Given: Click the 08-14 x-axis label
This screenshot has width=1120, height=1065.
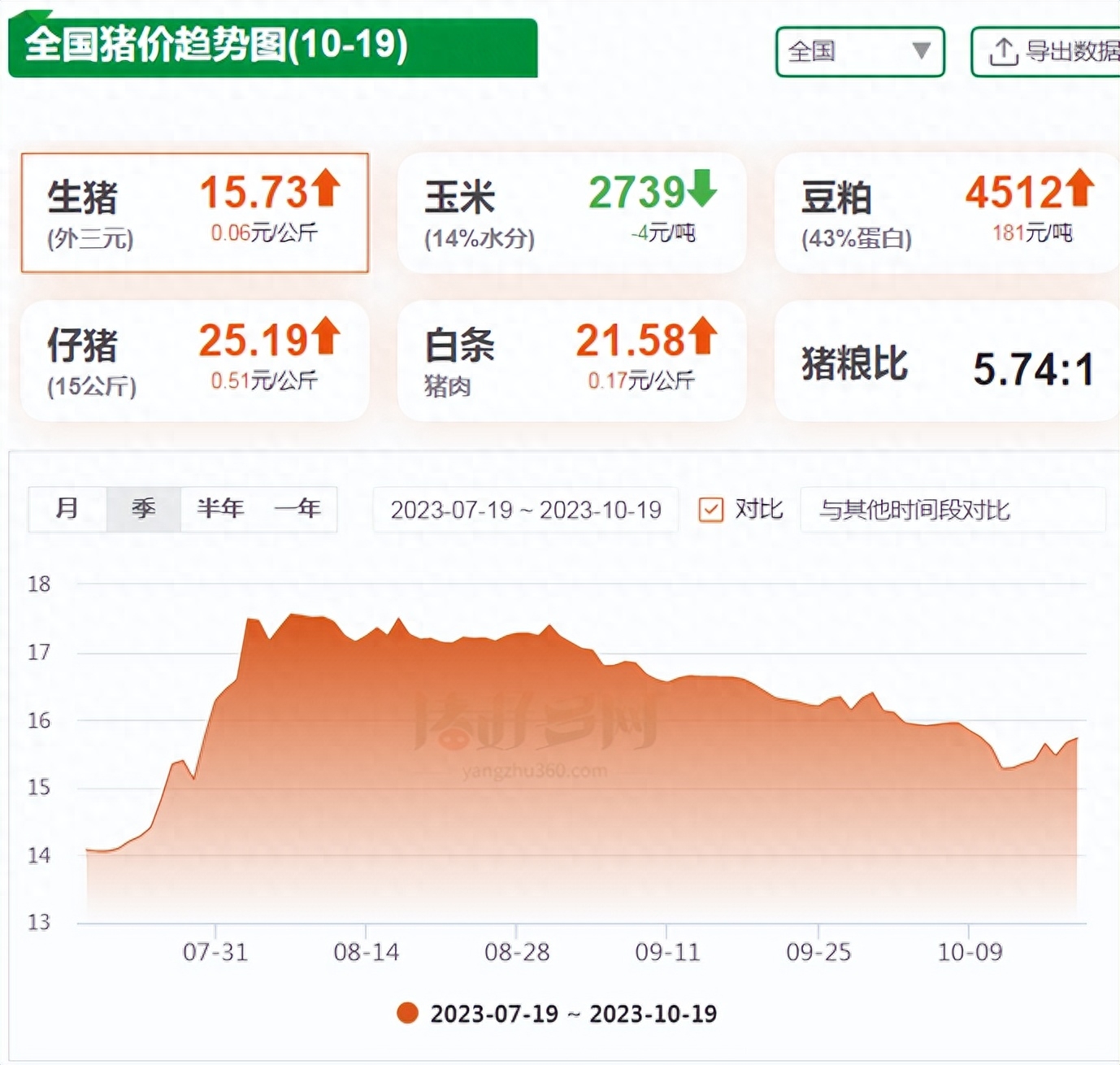Looking at the screenshot, I should click(367, 952).
